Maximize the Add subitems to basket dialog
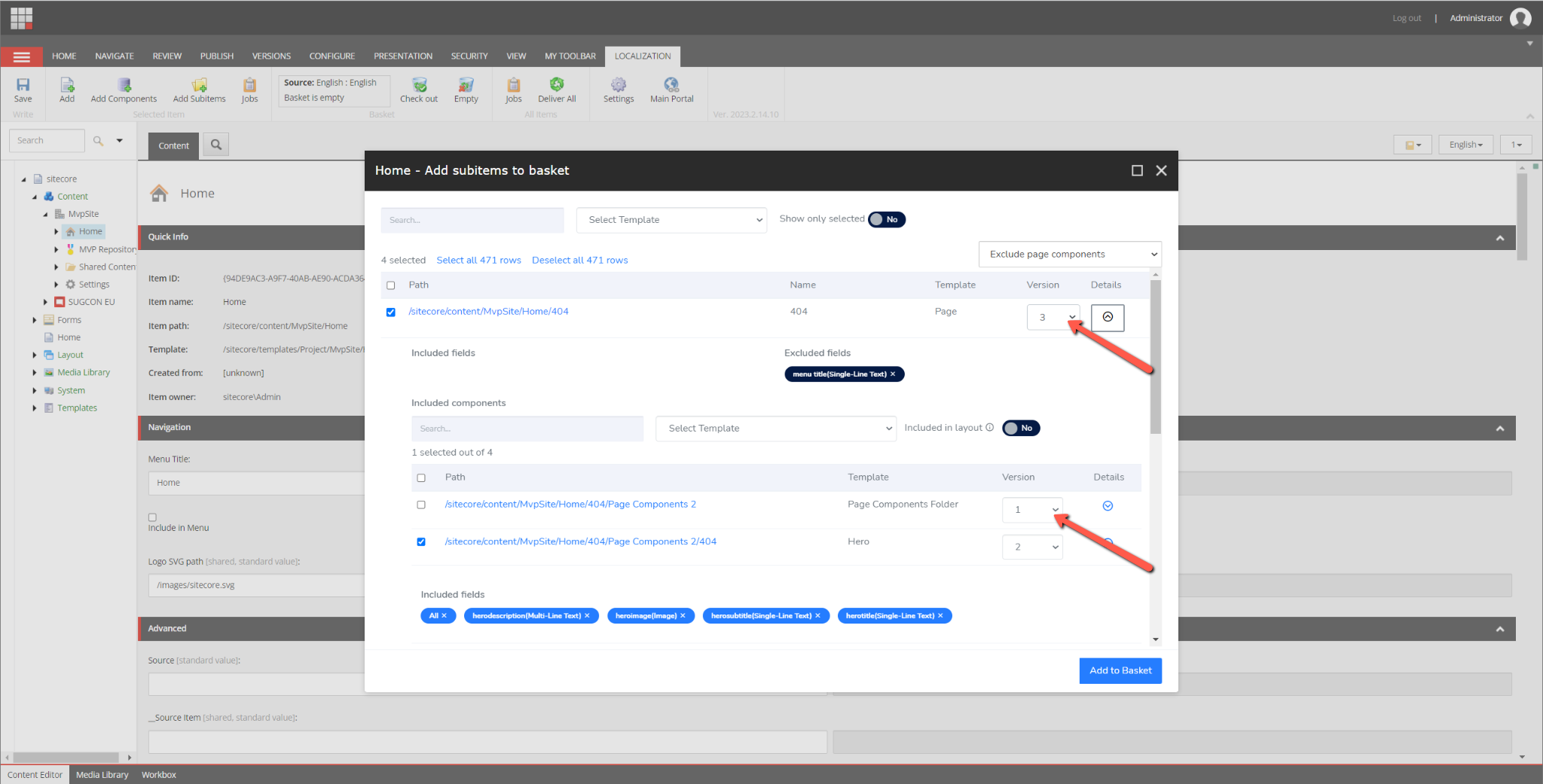This screenshot has width=1543, height=784. (1137, 171)
